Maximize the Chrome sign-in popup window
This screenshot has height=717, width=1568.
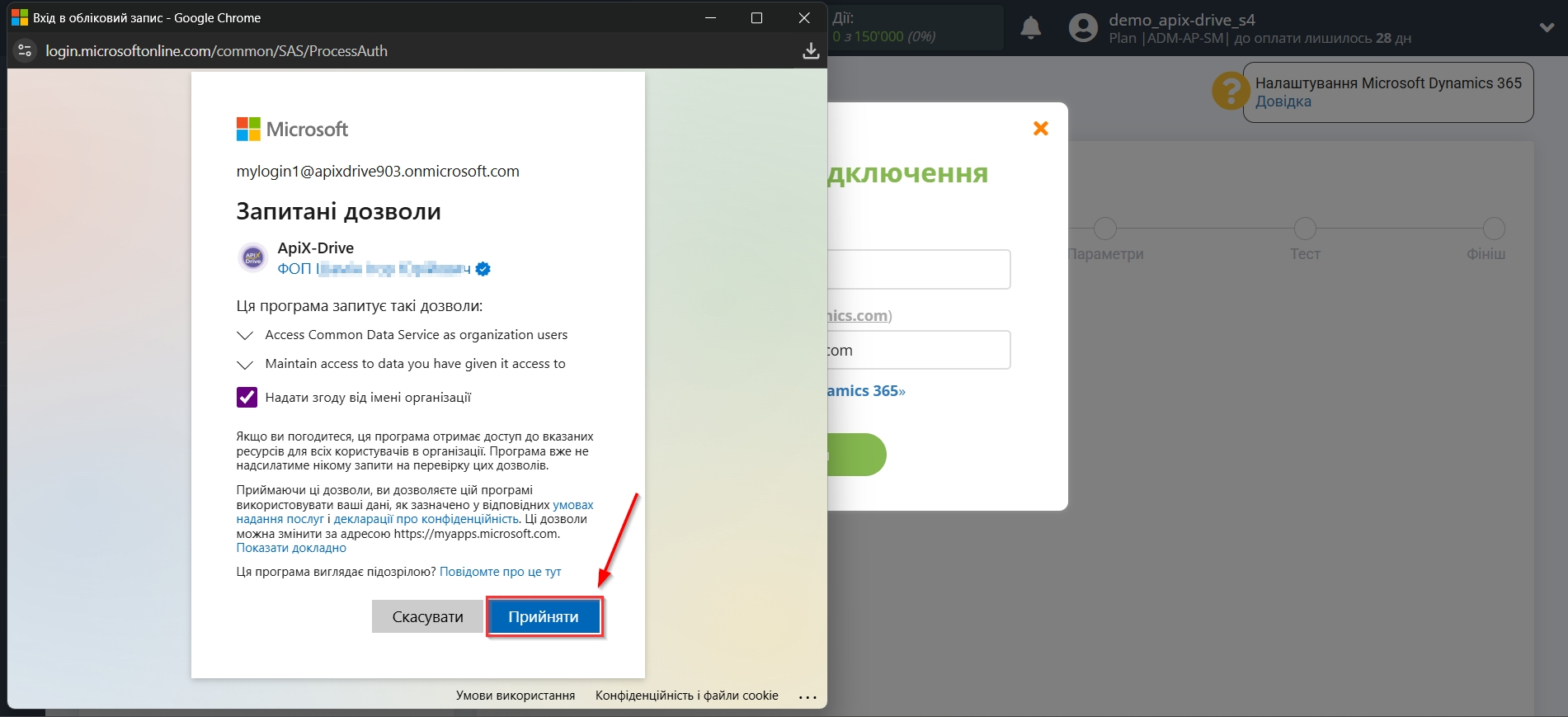(756, 17)
